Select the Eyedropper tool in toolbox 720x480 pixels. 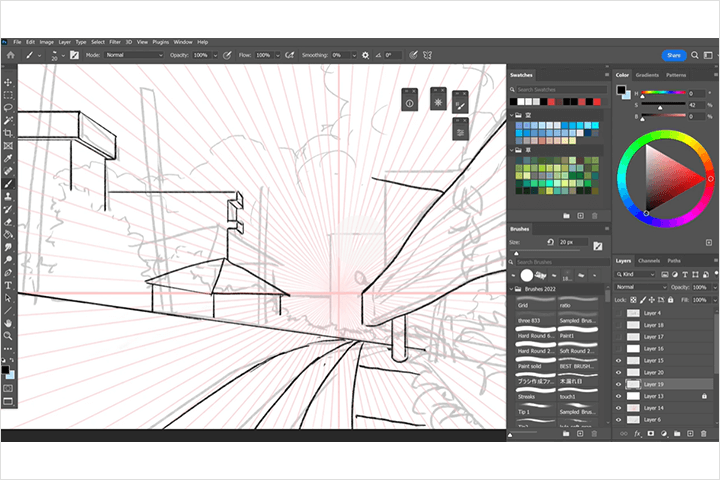8,158
